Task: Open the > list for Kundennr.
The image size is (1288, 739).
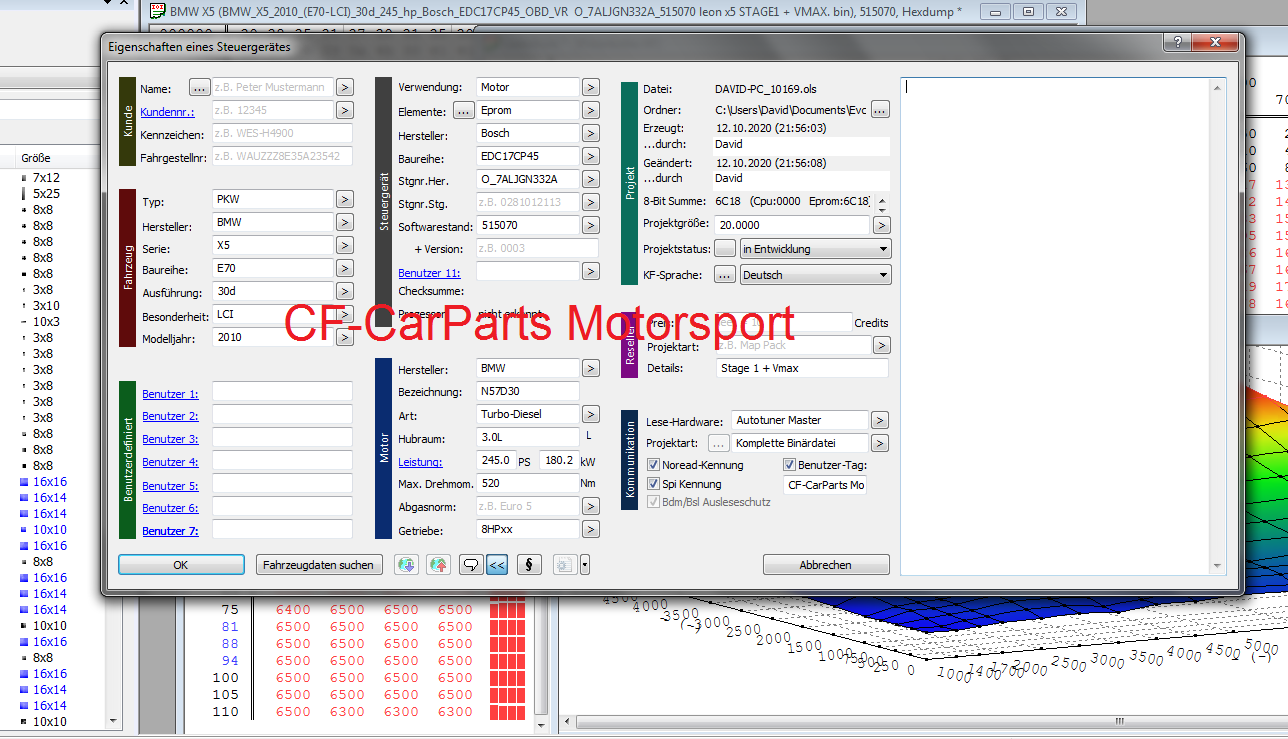Action: coord(344,111)
